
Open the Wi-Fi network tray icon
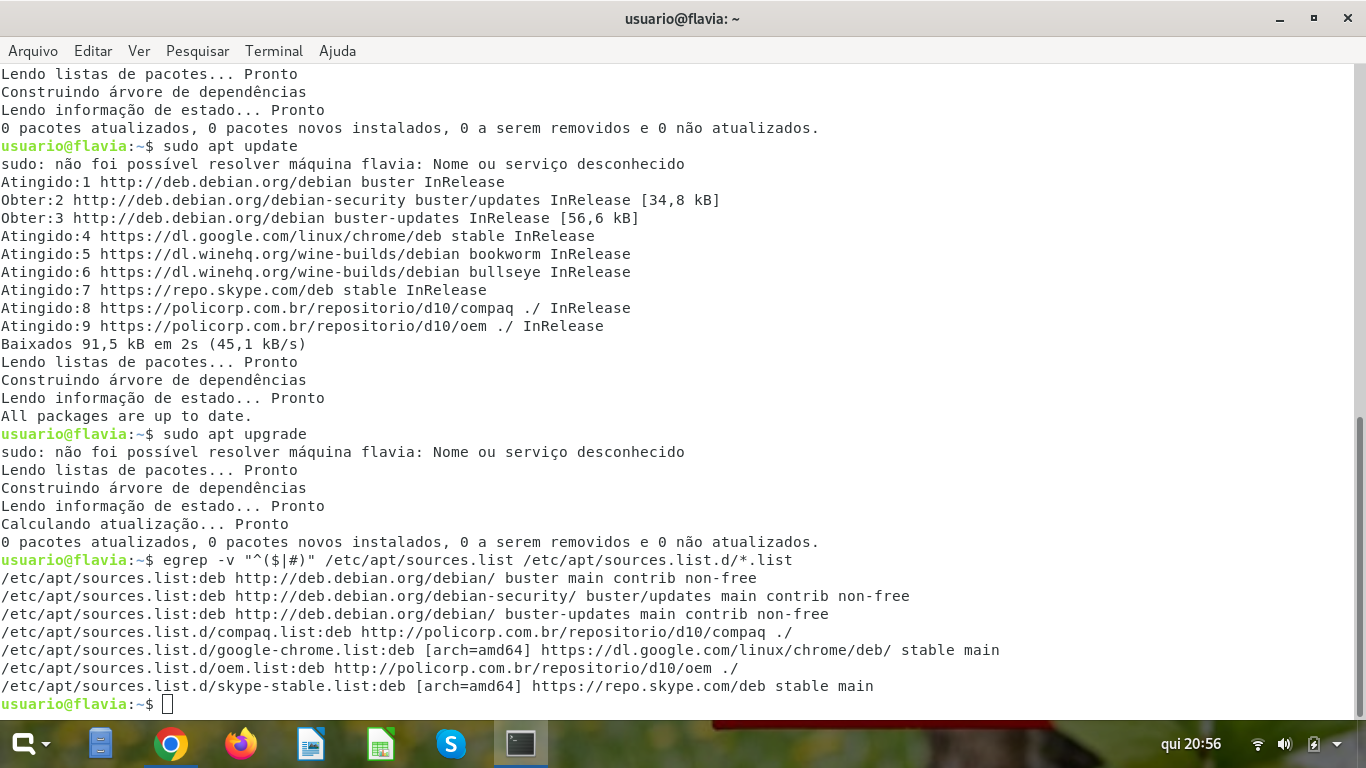[1258, 744]
